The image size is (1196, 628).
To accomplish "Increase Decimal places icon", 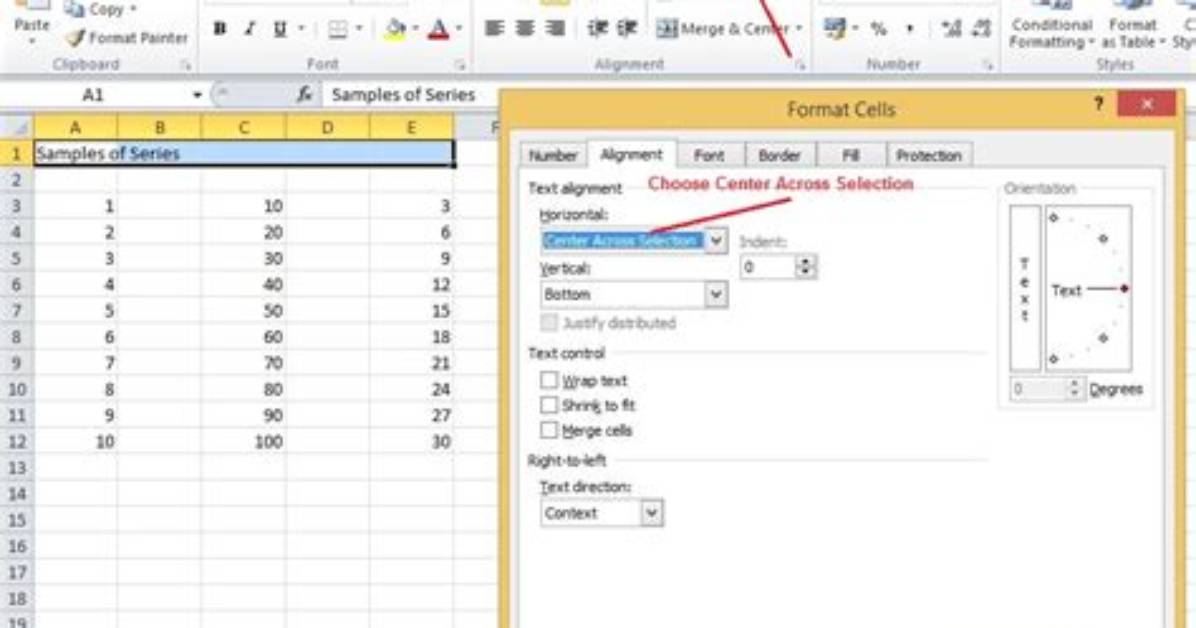I will [952, 29].
